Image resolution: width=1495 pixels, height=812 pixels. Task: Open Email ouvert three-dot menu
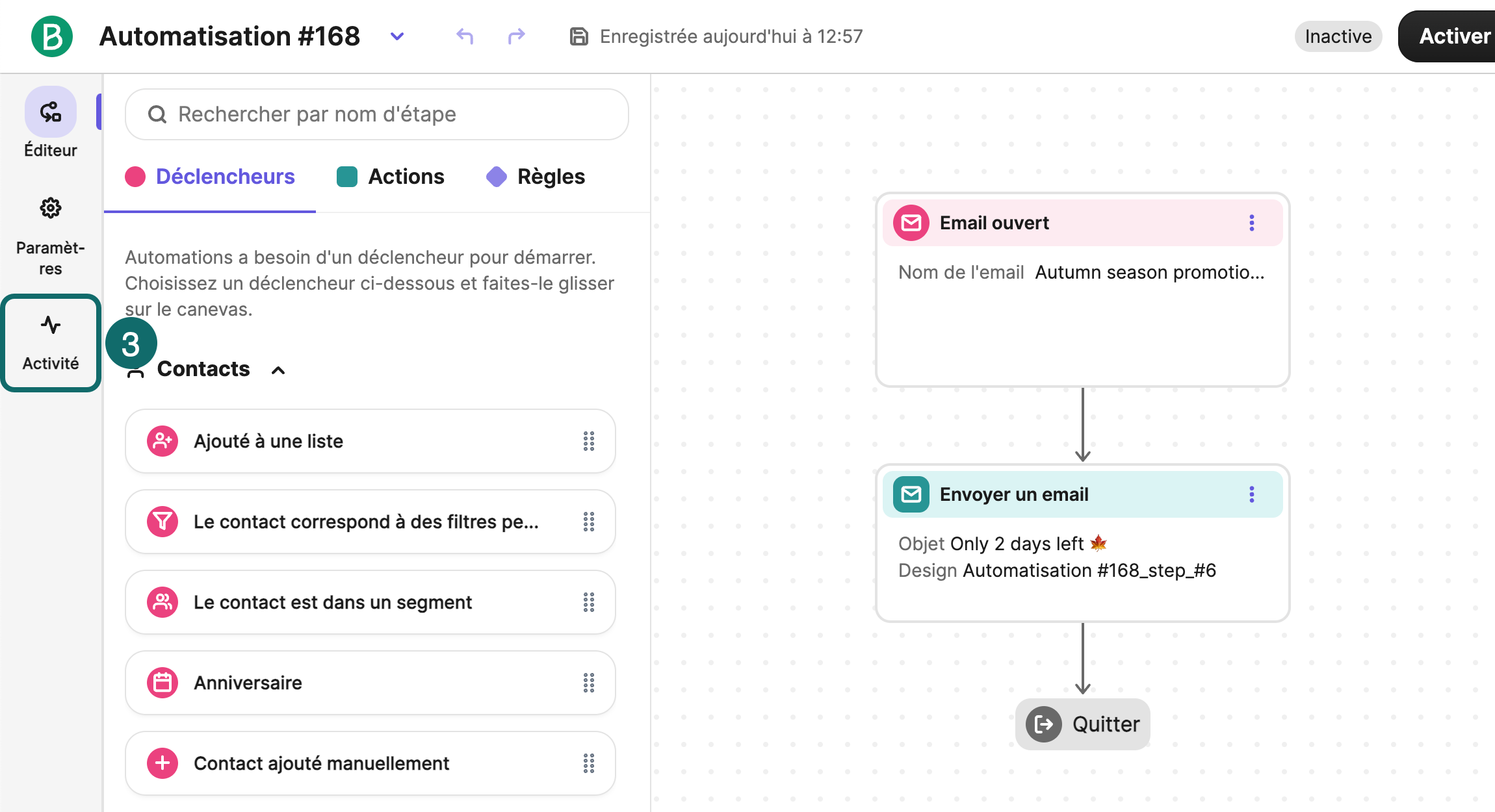1252,223
